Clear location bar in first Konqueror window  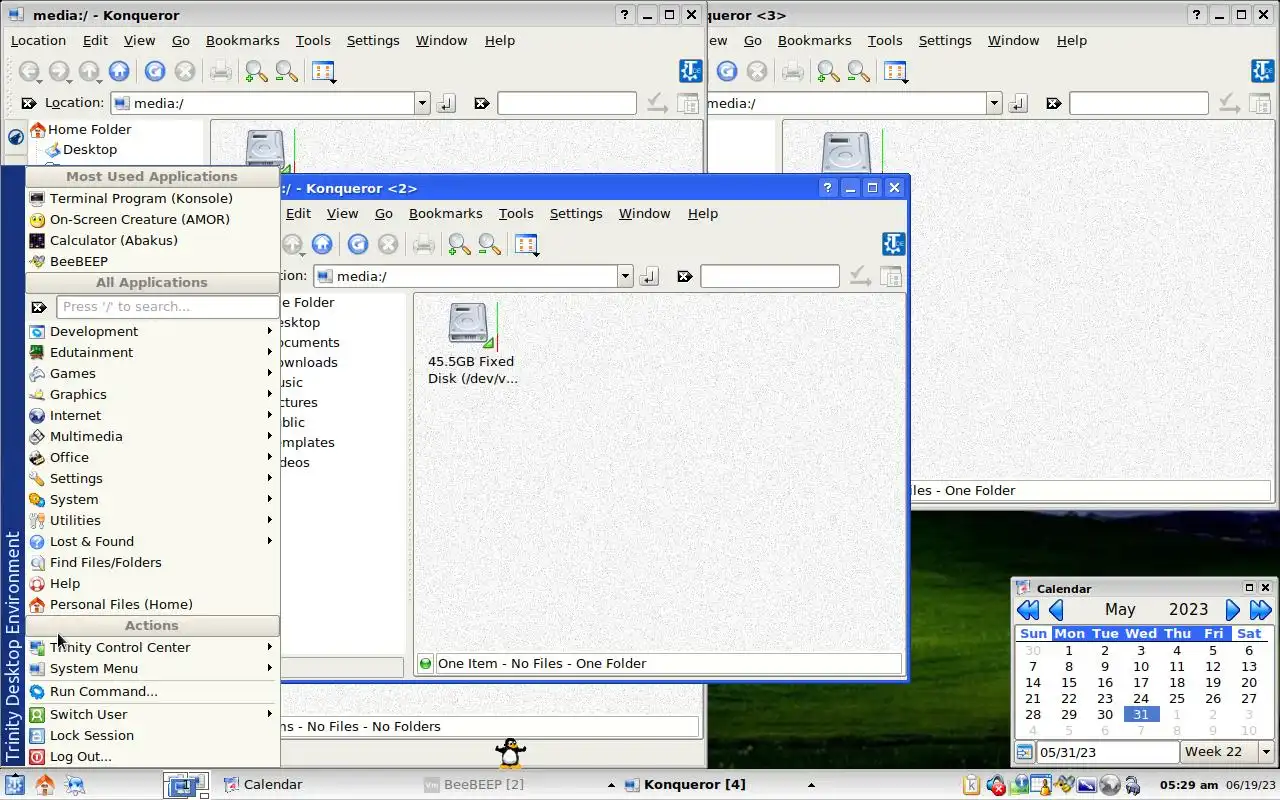click(29, 103)
